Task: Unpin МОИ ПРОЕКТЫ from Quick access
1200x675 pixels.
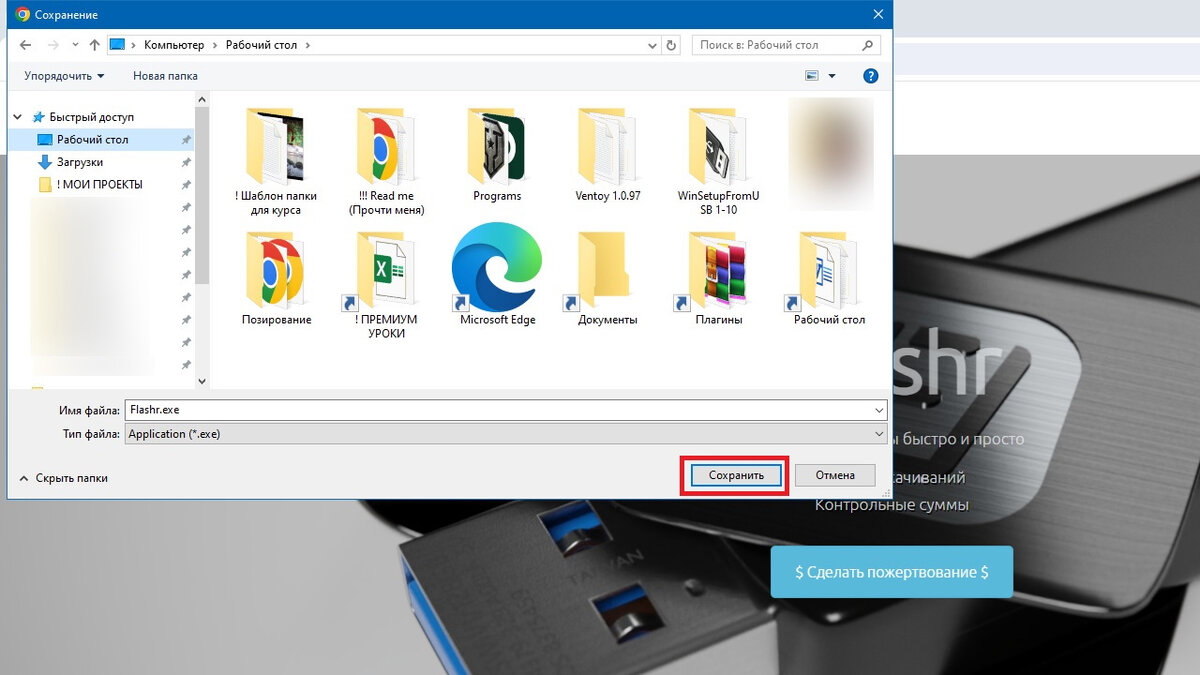Action: pyautogui.click(x=186, y=184)
